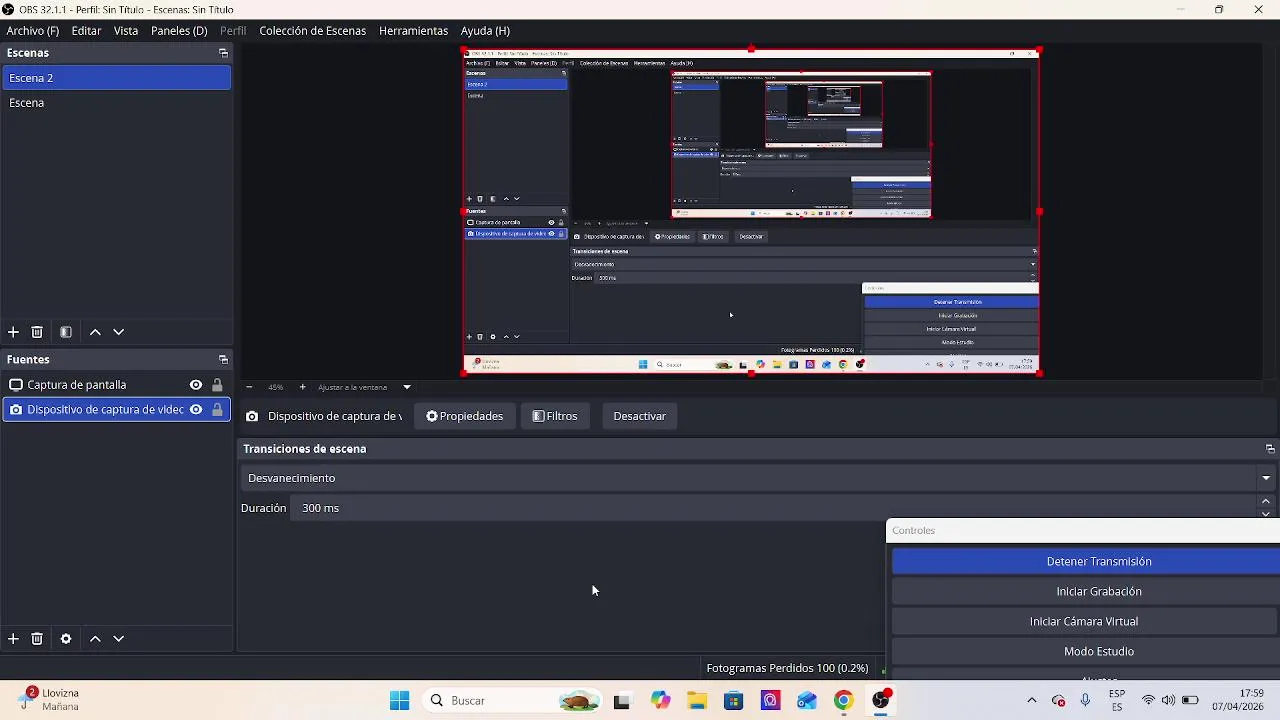Image resolution: width=1280 pixels, height=720 pixels.
Task: Open the Colección de Escenas menu
Action: coord(313,31)
